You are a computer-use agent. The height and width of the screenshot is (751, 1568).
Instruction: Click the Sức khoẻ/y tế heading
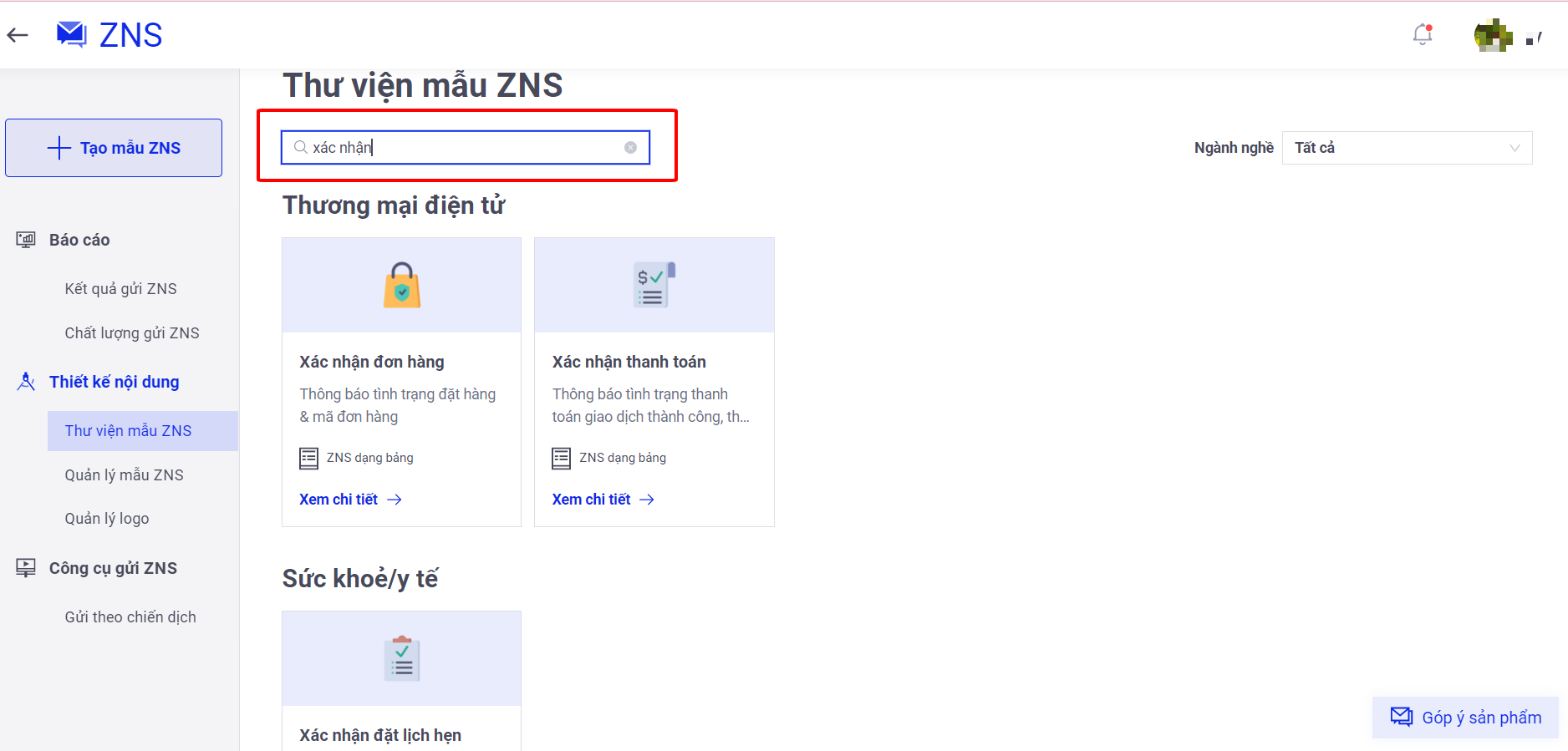(x=360, y=579)
